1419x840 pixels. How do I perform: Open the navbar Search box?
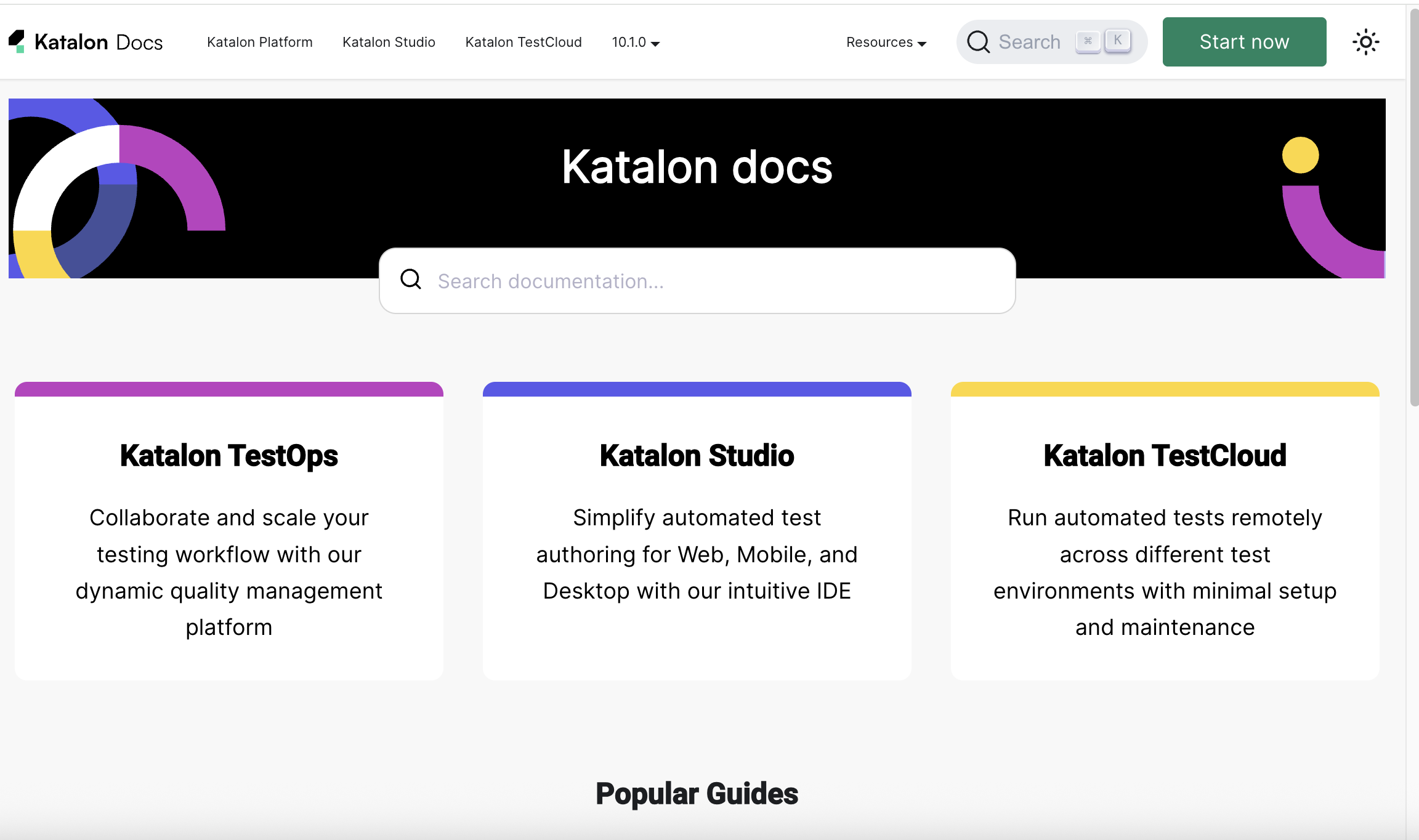[x=1051, y=42]
